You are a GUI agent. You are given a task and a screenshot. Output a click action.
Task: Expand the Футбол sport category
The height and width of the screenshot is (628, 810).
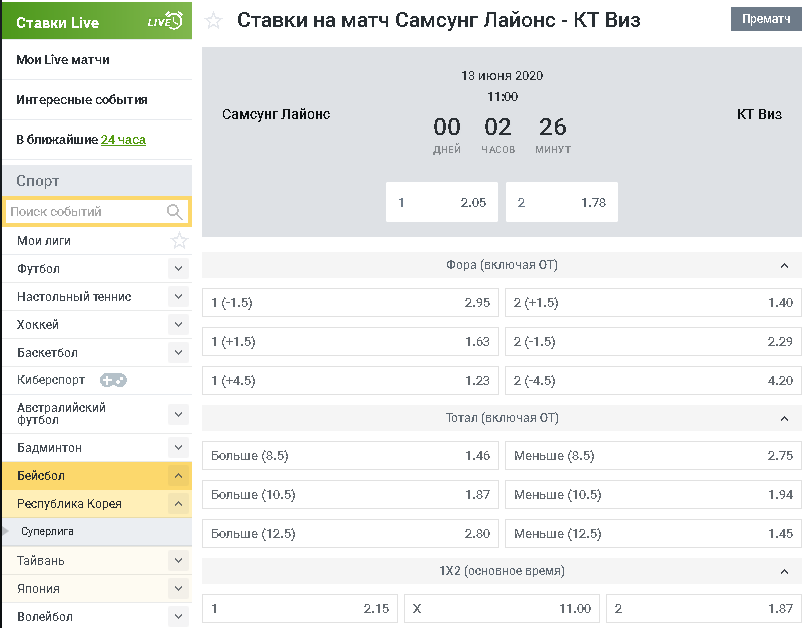click(x=178, y=268)
